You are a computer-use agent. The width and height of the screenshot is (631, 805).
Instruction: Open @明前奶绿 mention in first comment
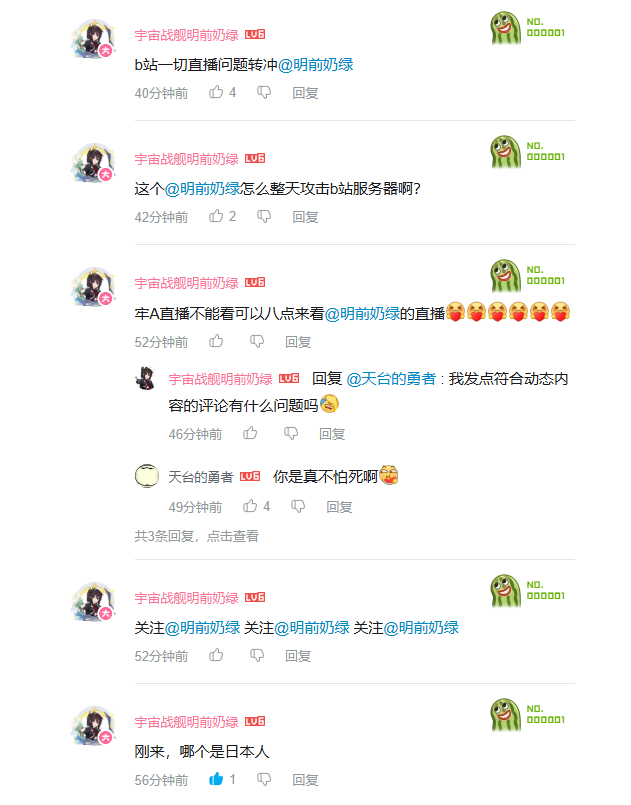click(x=316, y=65)
